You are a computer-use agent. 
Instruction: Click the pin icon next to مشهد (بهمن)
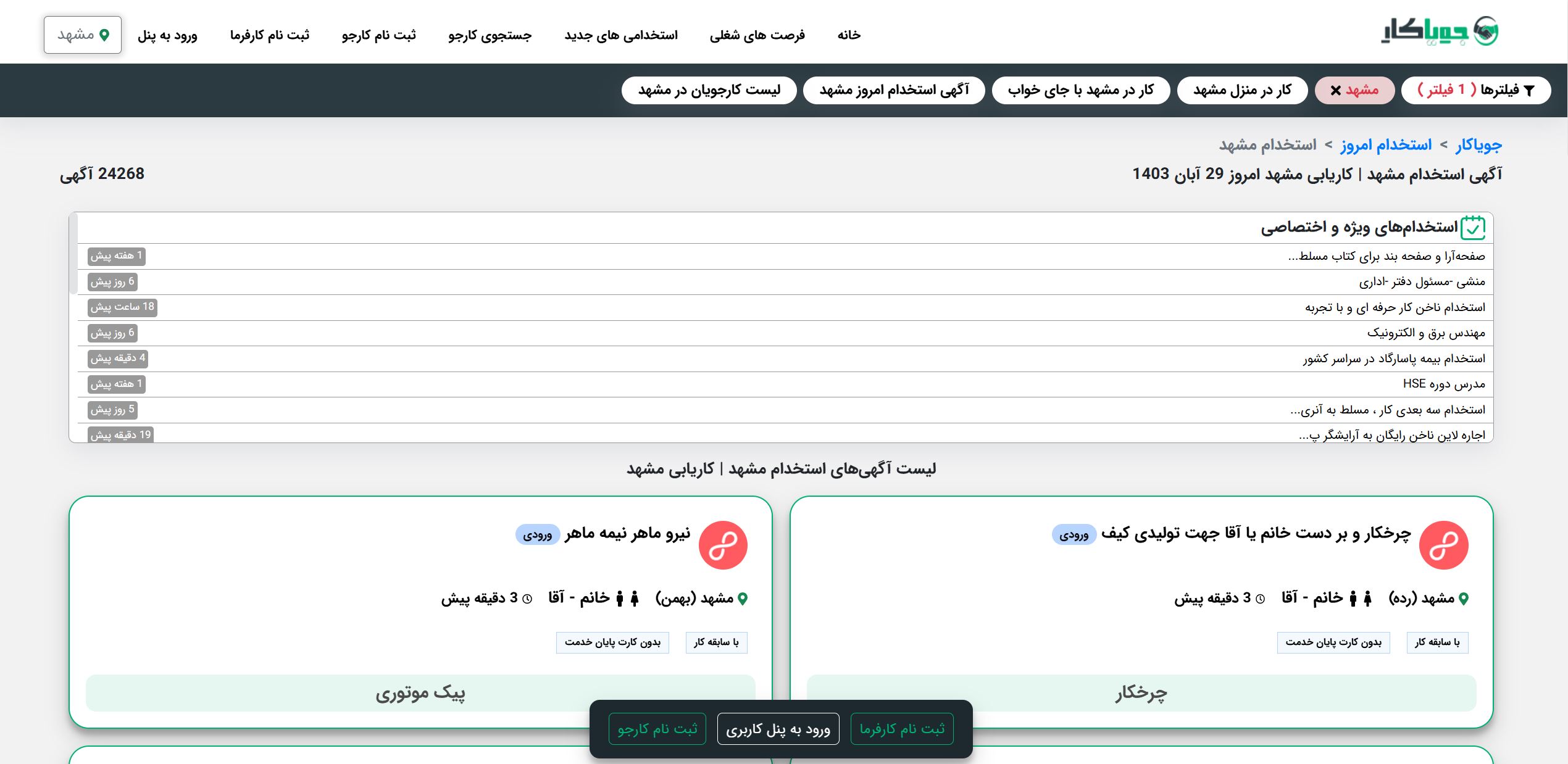click(x=743, y=599)
